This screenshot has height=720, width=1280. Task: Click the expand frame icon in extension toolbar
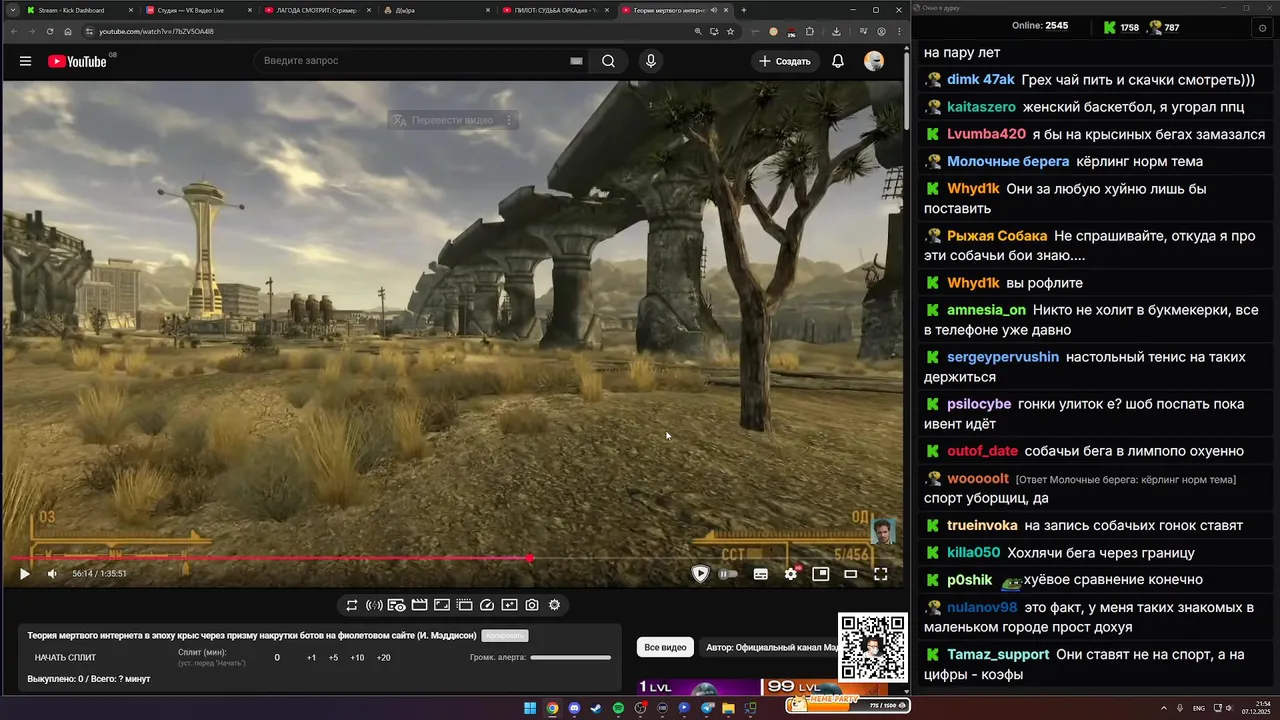442,605
